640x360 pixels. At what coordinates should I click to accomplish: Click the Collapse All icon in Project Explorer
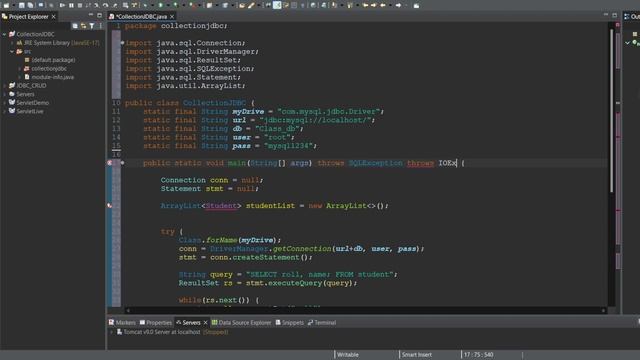(x=75, y=26)
